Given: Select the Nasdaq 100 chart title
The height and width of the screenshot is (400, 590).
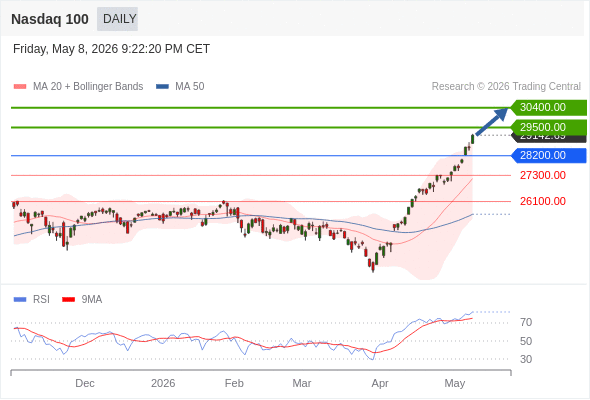Looking at the screenshot, I should tap(50, 19).
